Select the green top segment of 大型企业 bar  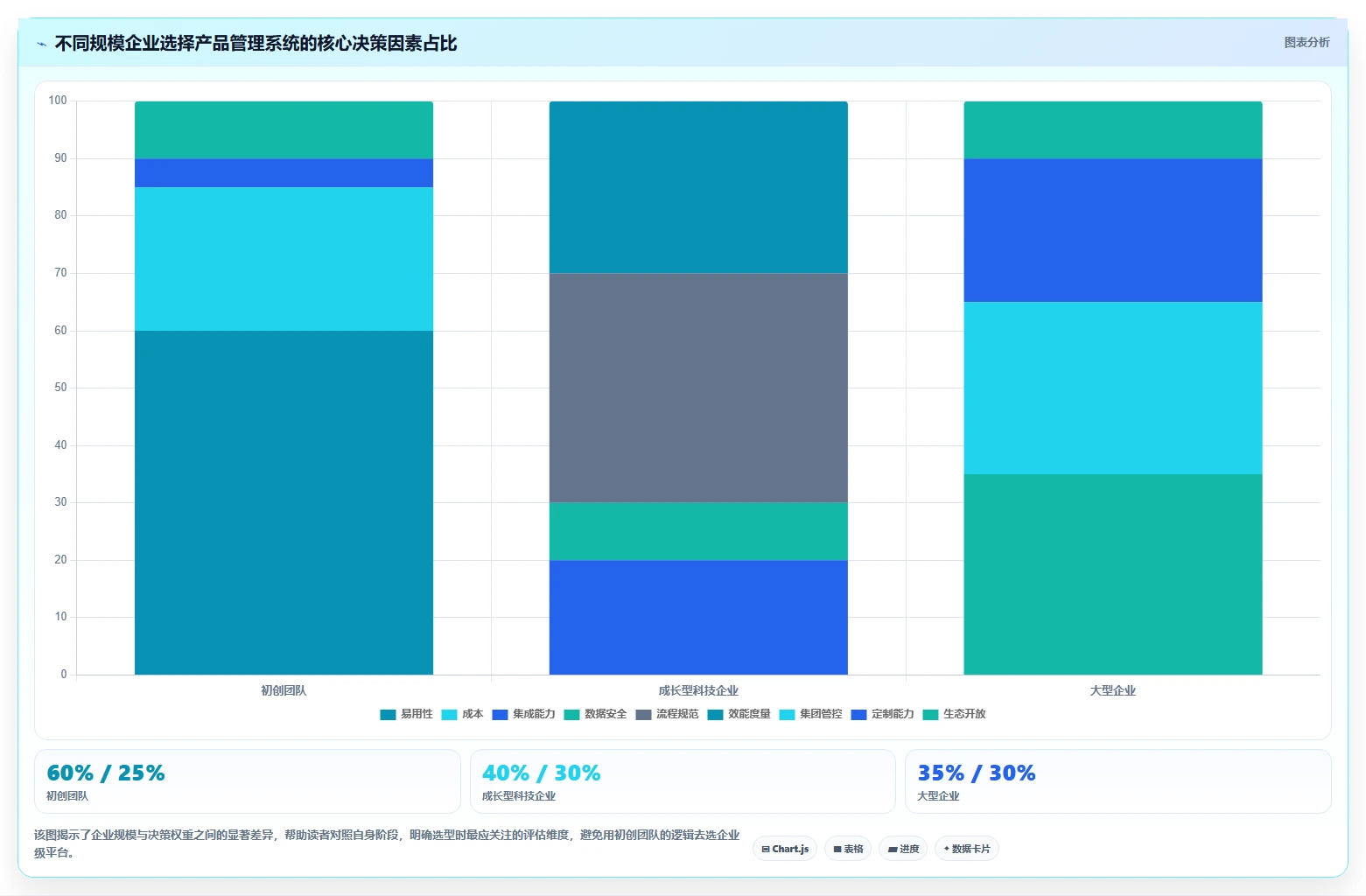(x=1113, y=130)
